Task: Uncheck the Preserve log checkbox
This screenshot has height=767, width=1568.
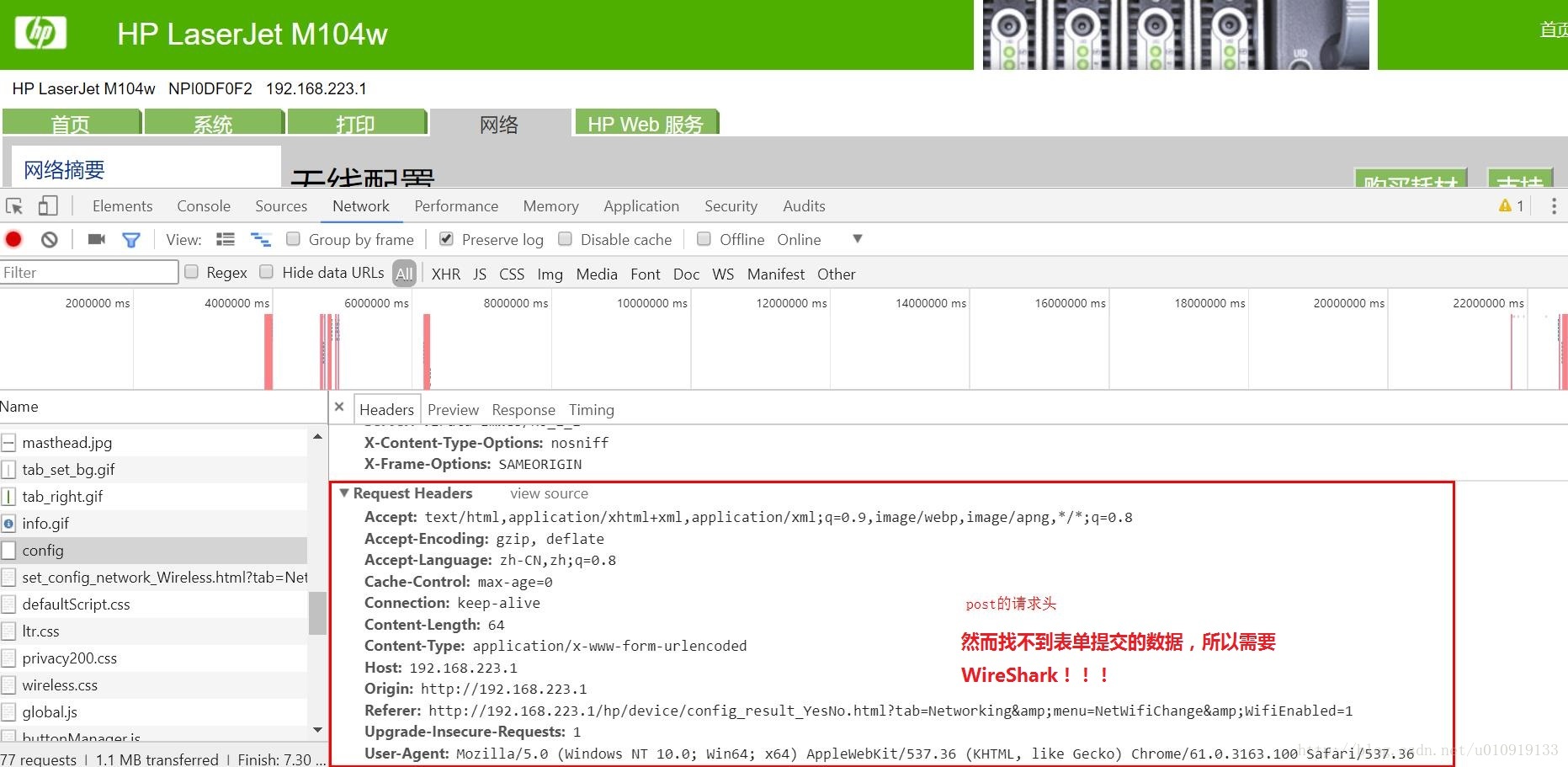Action: point(446,239)
